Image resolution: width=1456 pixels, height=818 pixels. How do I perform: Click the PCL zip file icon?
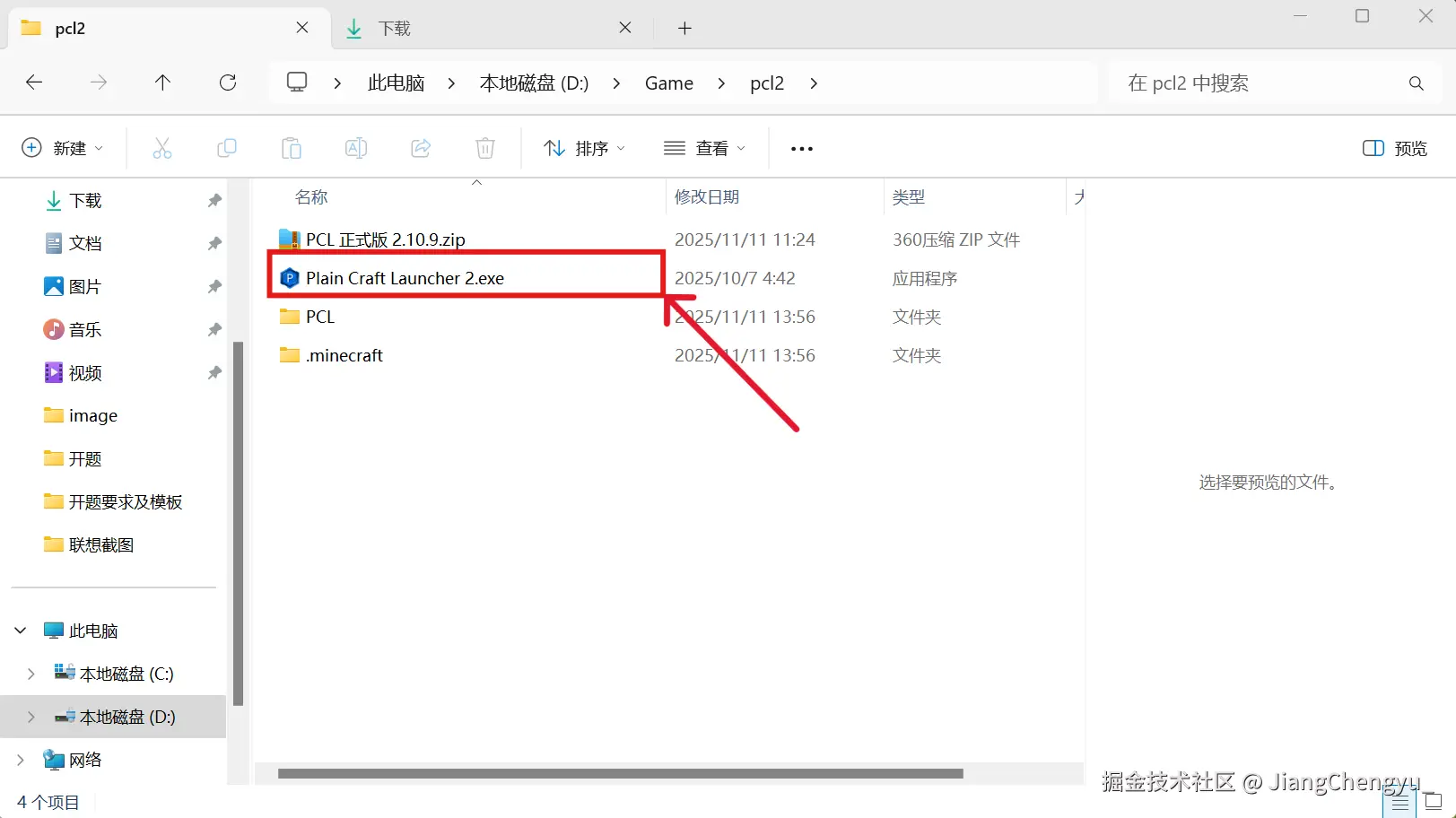pos(289,239)
